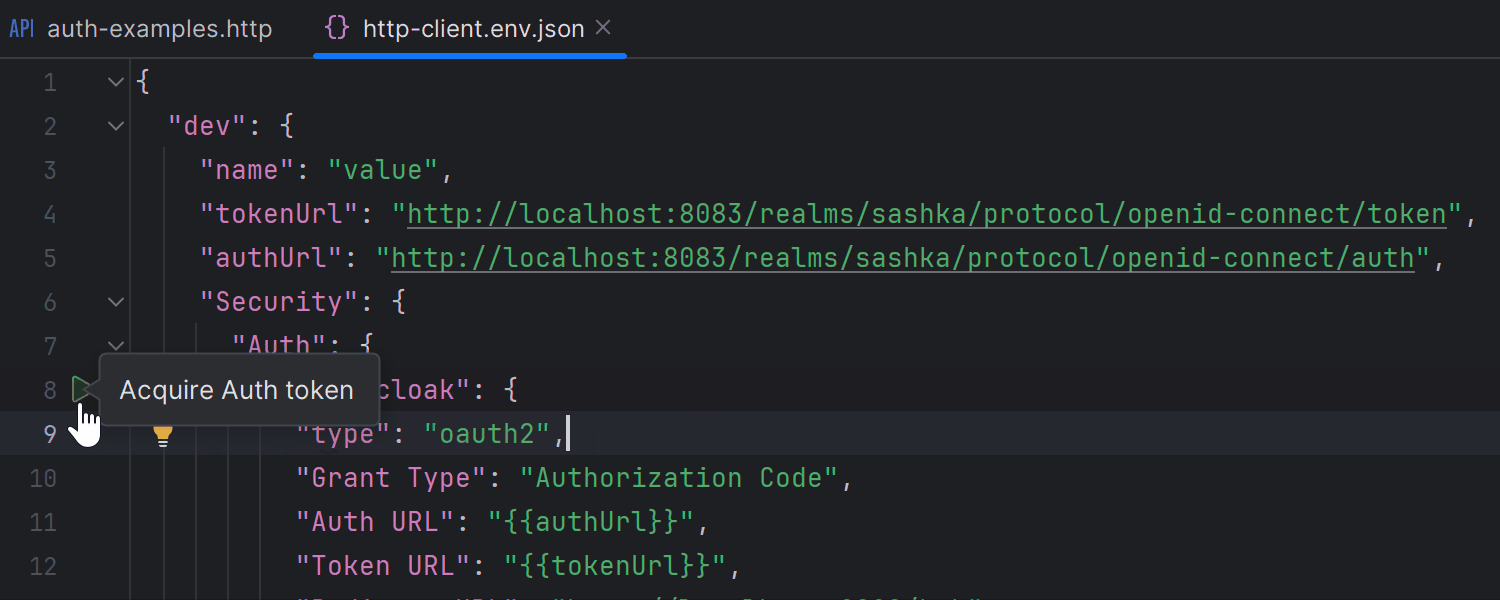This screenshot has width=1500, height=600.
Task: Open the authUrl localhost link
Action: pyautogui.click(x=900, y=257)
